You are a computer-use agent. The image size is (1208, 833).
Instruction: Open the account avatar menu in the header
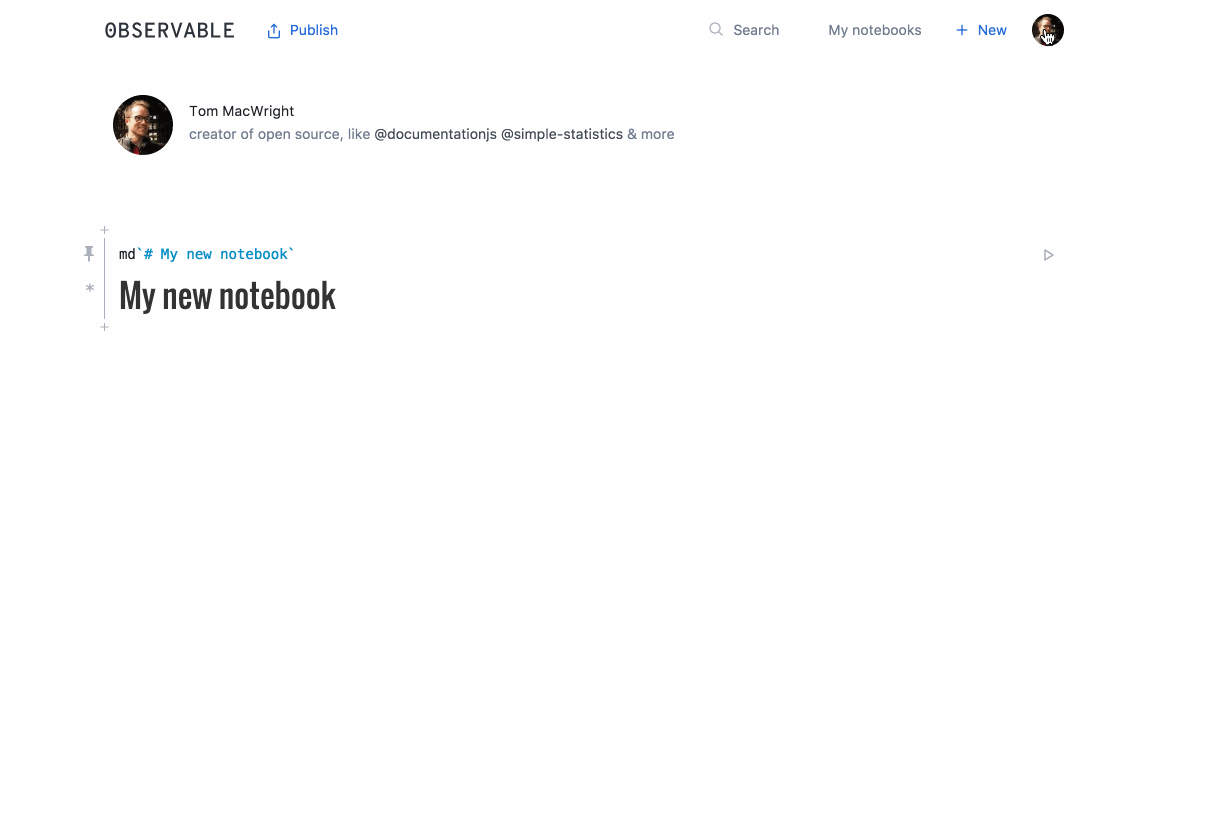1047,30
